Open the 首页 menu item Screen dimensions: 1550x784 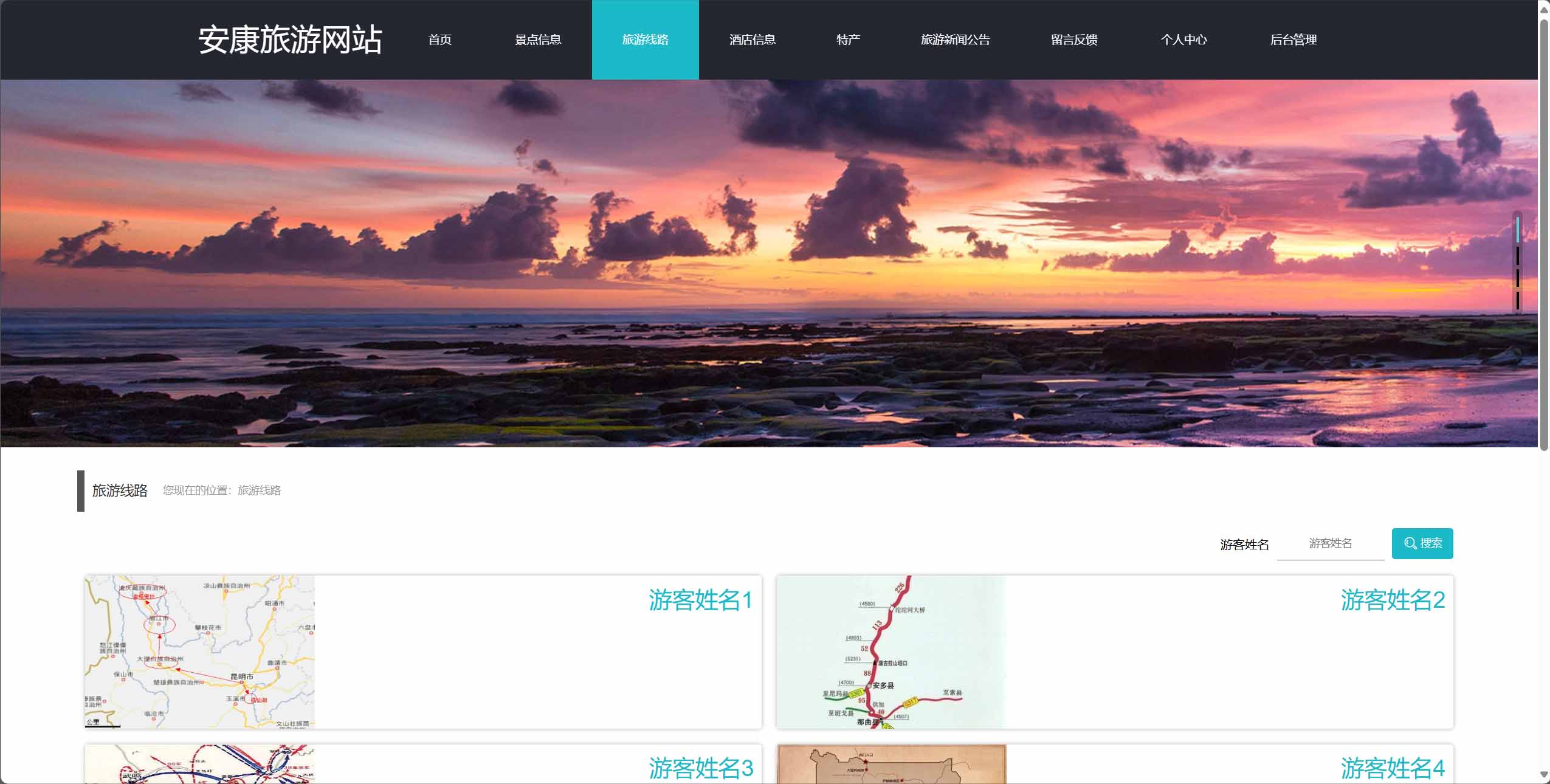point(439,40)
